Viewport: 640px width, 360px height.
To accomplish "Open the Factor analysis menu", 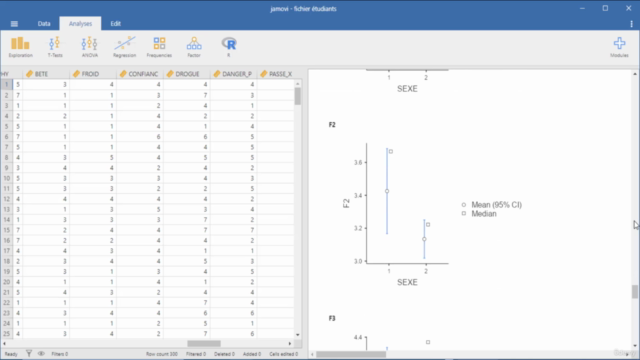I will [x=194, y=47].
